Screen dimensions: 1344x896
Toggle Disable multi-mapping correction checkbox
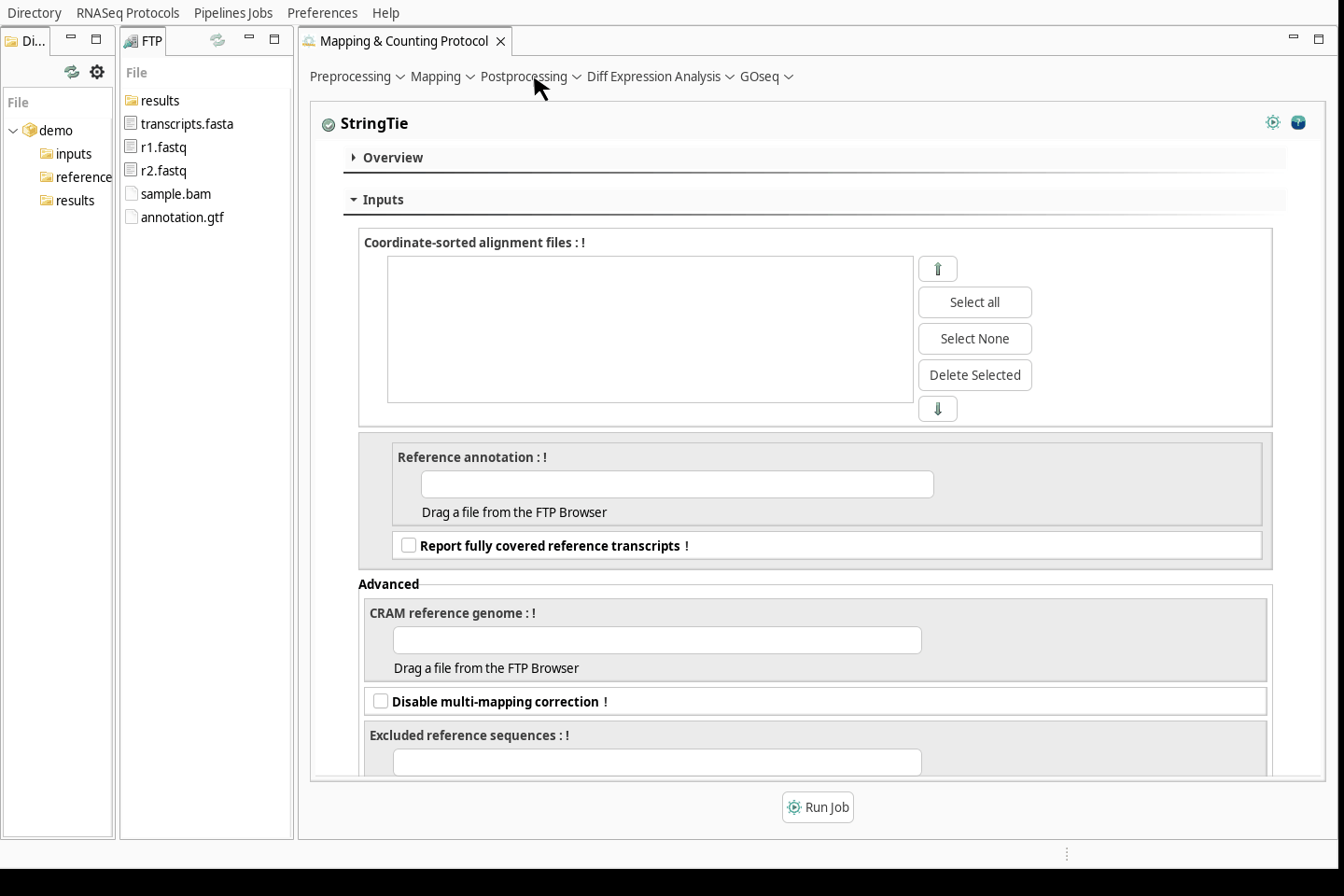381,701
